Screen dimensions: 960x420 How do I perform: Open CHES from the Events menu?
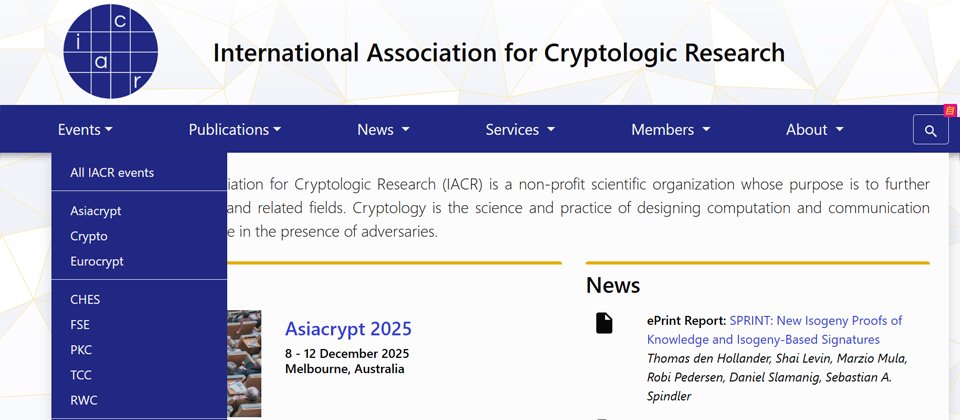85,299
